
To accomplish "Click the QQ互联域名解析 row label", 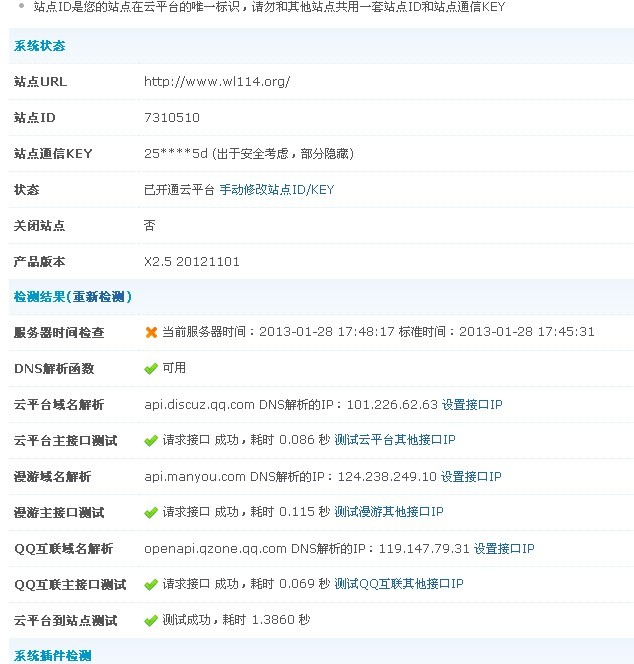I will [64, 549].
